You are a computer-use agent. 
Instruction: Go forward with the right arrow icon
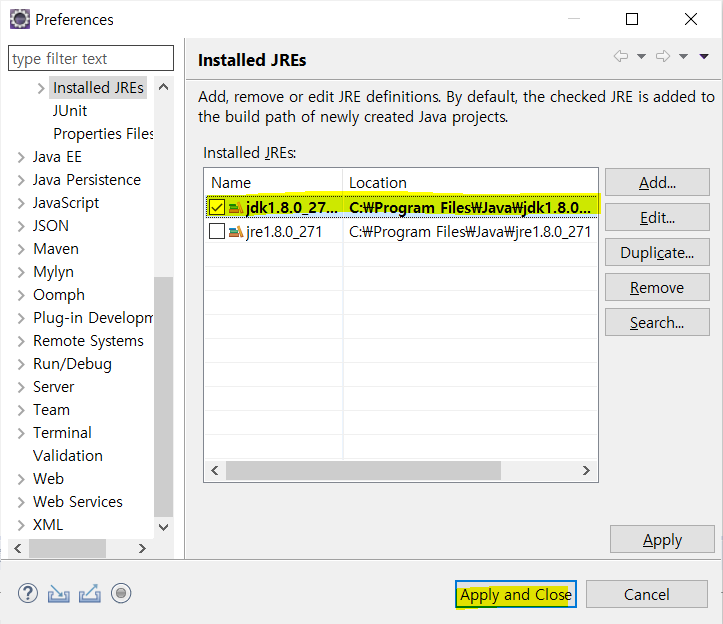[663, 56]
